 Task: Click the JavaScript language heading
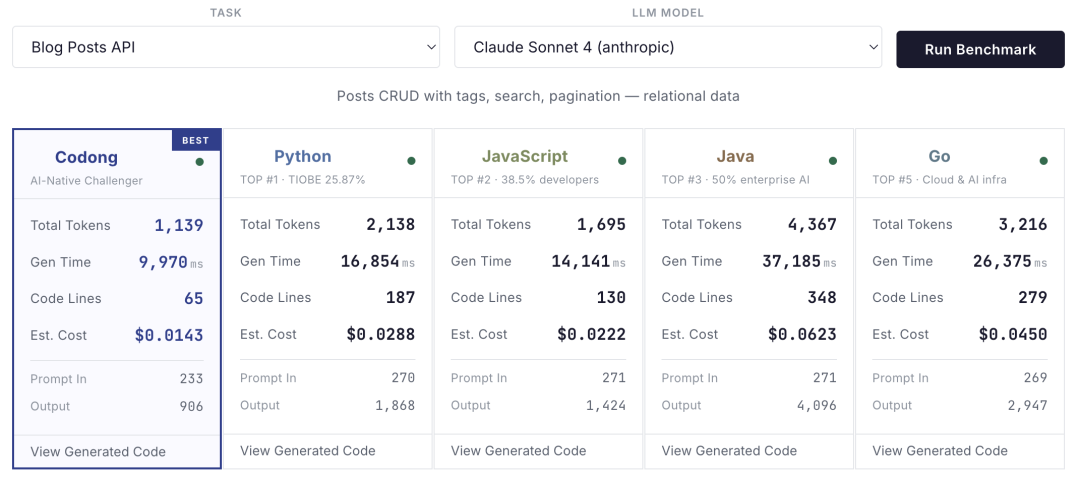point(525,156)
